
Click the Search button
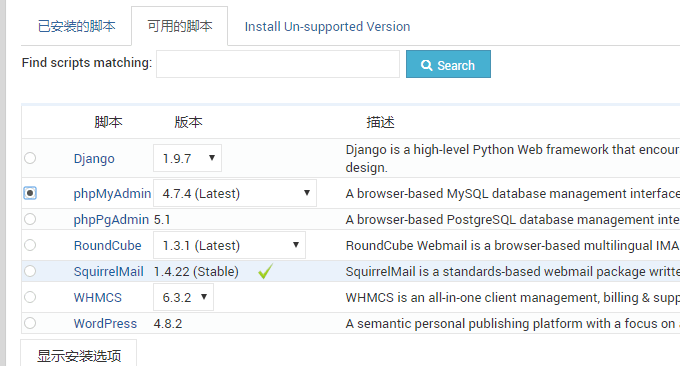pos(448,64)
